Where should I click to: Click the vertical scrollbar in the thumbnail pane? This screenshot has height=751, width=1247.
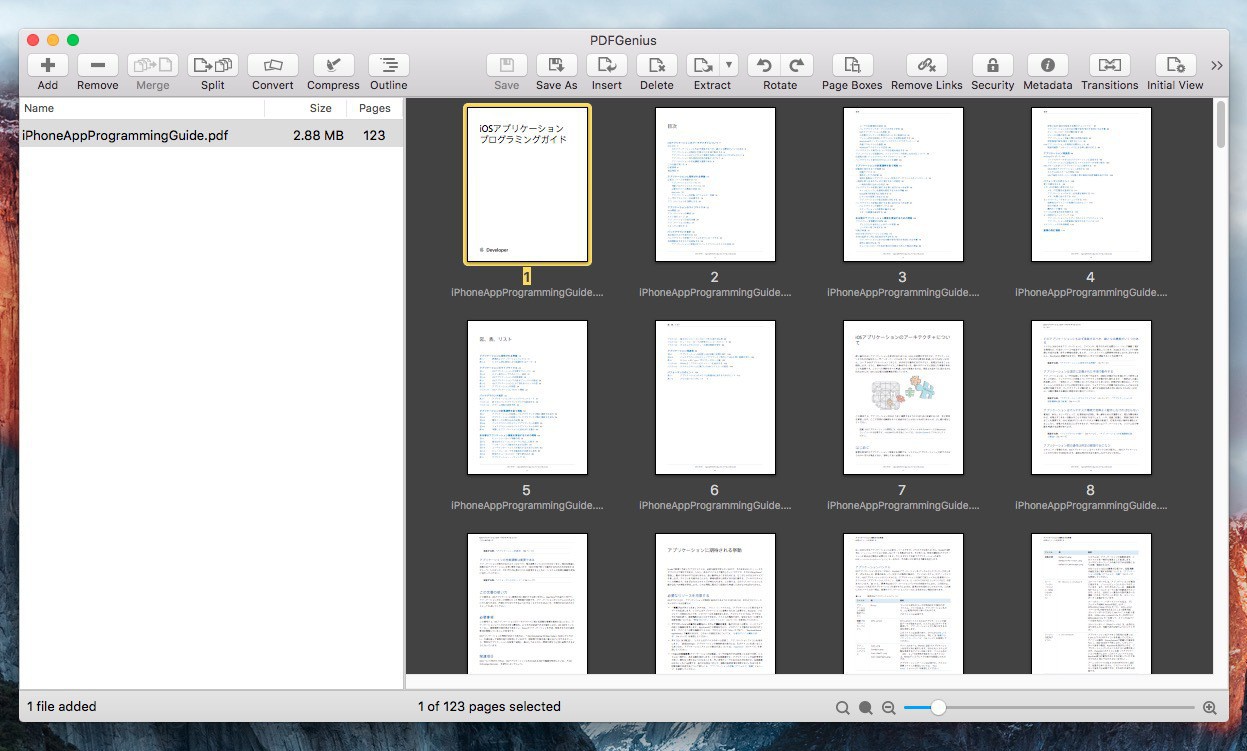coord(1220,125)
